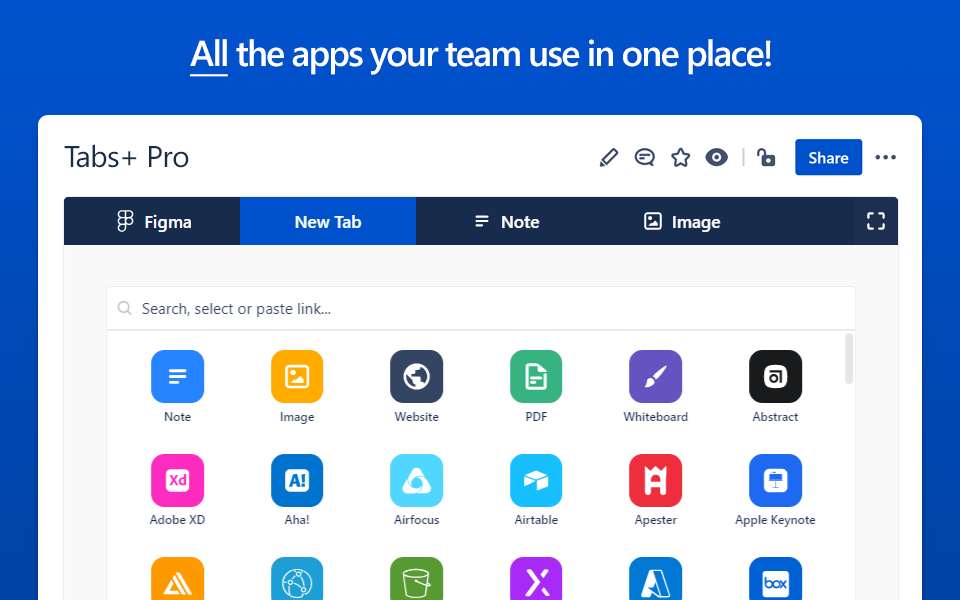Image resolution: width=960 pixels, height=600 pixels.
Task: Click the teal globe network app icon
Action: click(x=297, y=579)
